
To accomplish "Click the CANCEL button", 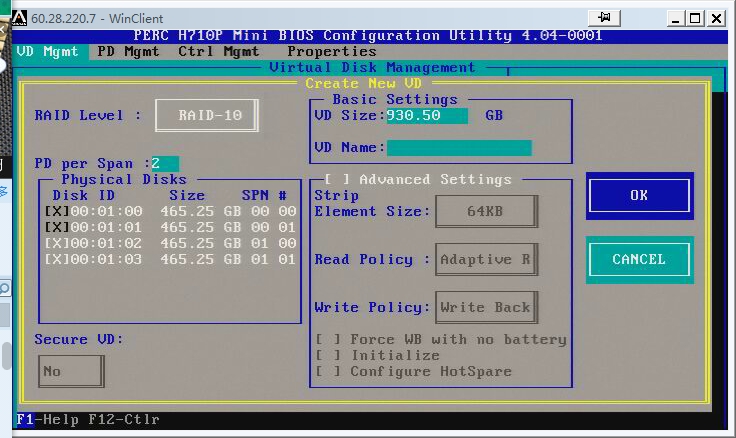I will [x=639, y=260].
